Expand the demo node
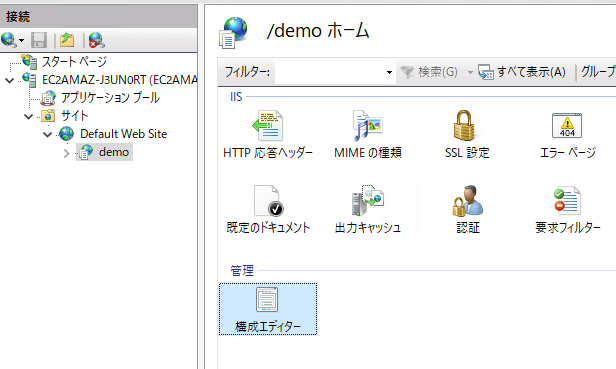The image size is (616, 369). coord(66,153)
